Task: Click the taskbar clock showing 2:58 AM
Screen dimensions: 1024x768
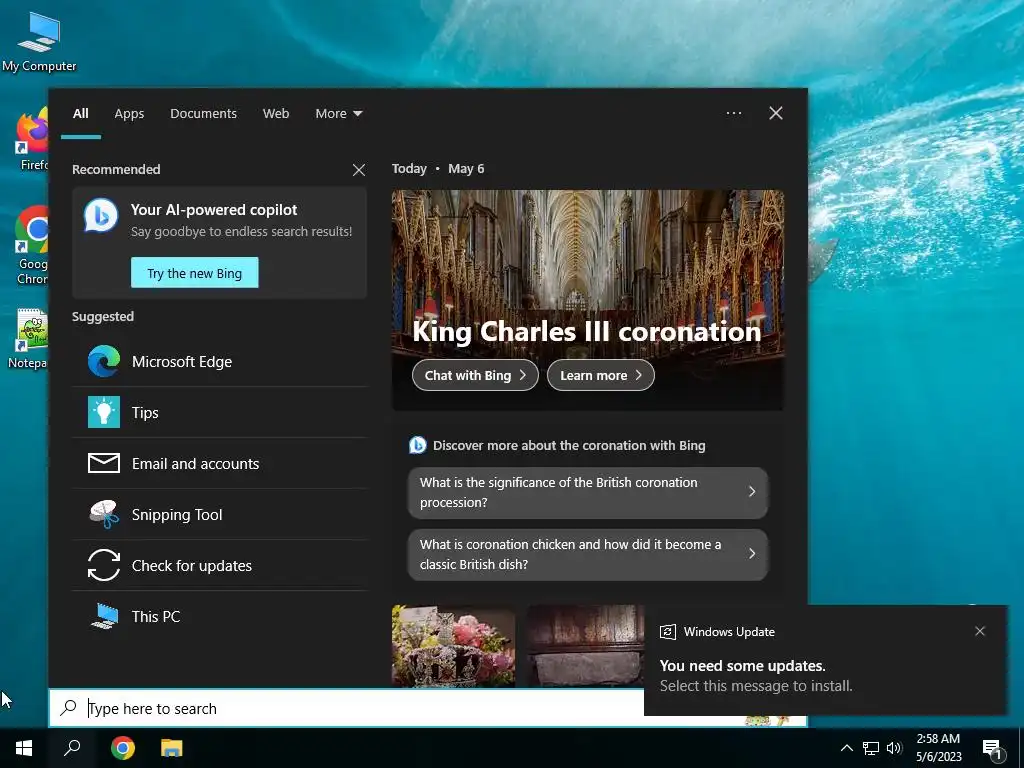Action: click(x=938, y=748)
